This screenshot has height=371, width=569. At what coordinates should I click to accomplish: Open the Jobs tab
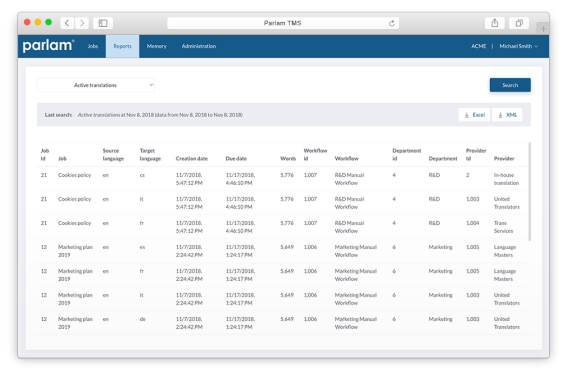click(x=93, y=46)
